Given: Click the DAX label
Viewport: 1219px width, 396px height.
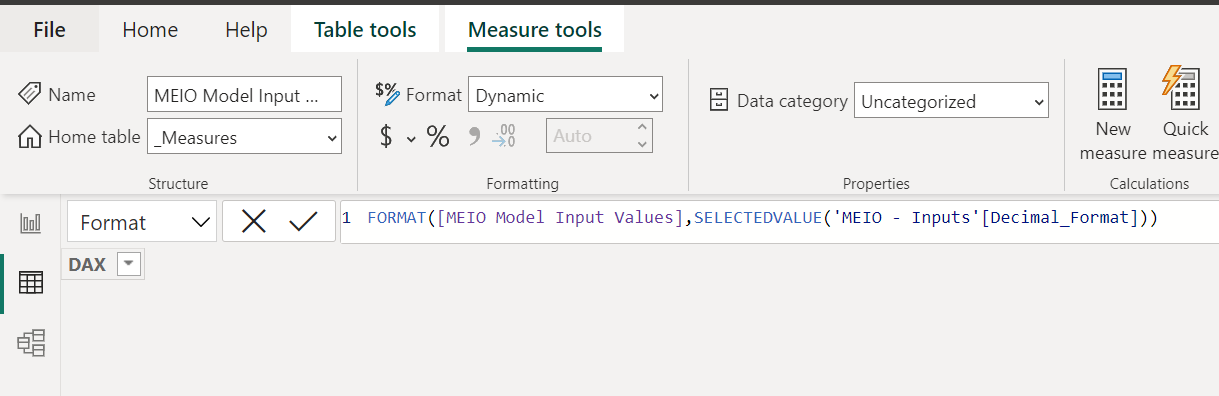Looking at the screenshot, I should (x=87, y=265).
